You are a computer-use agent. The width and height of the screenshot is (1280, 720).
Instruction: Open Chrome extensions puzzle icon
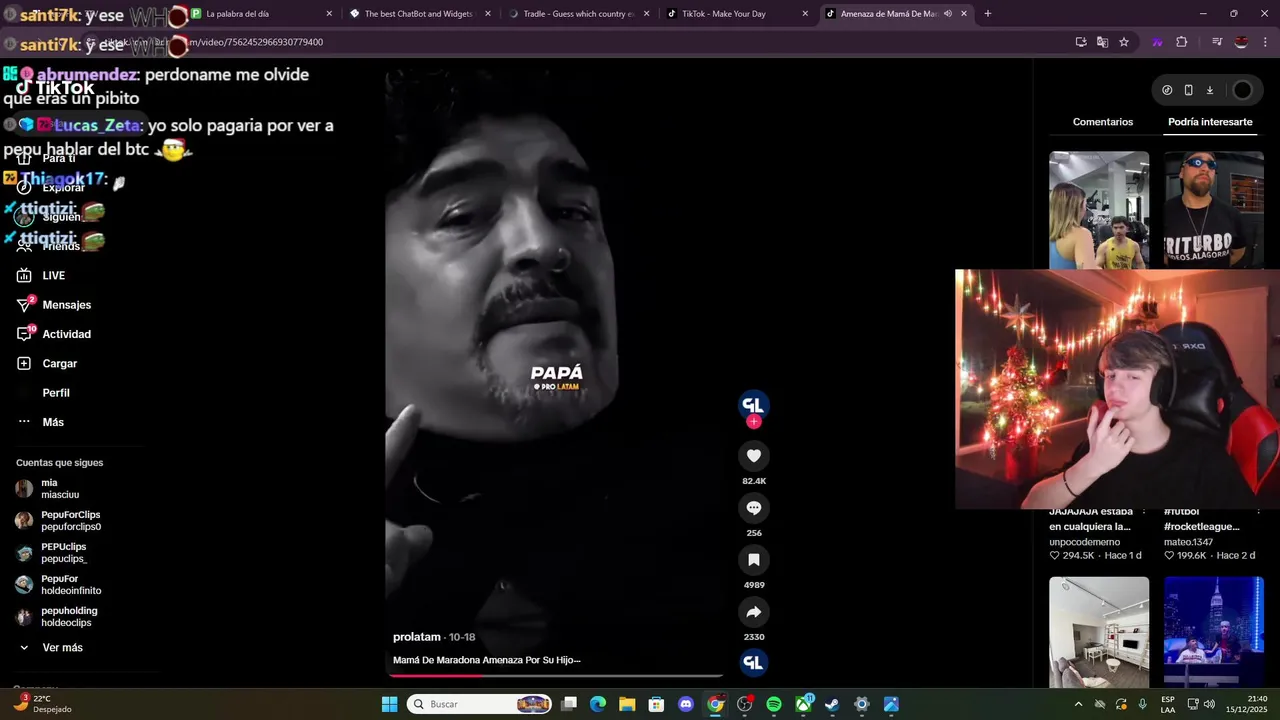click(1182, 42)
